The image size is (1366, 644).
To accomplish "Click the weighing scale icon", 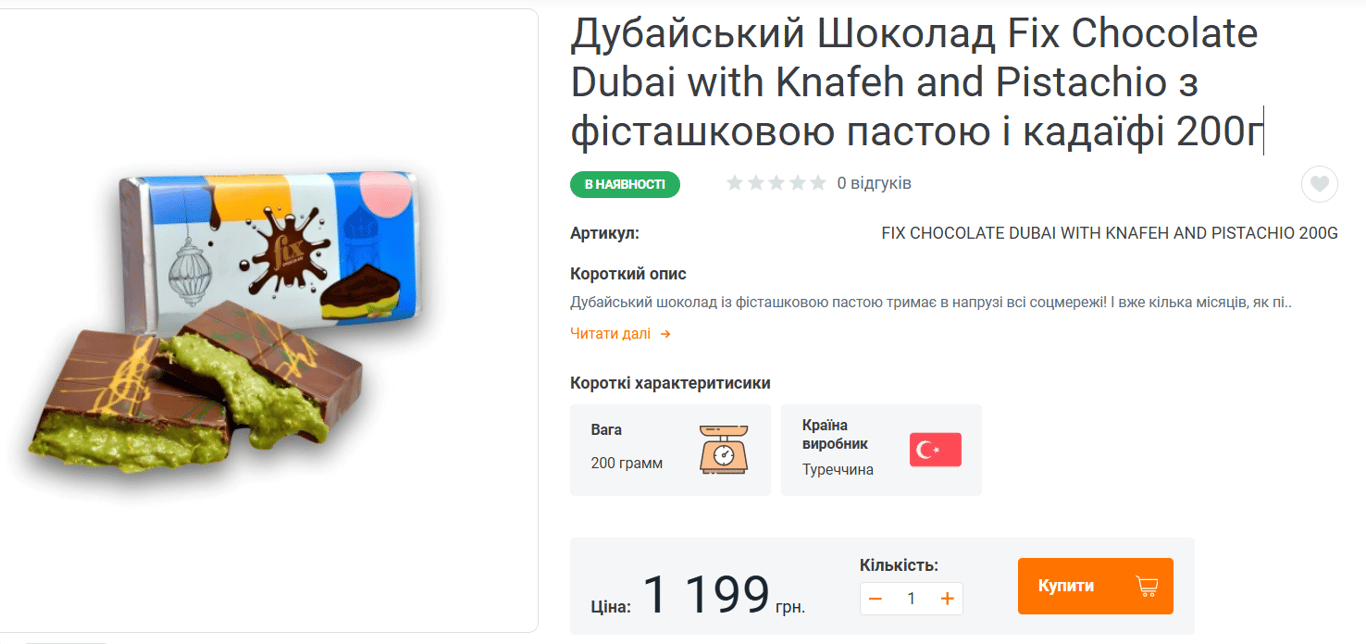I will [x=724, y=450].
